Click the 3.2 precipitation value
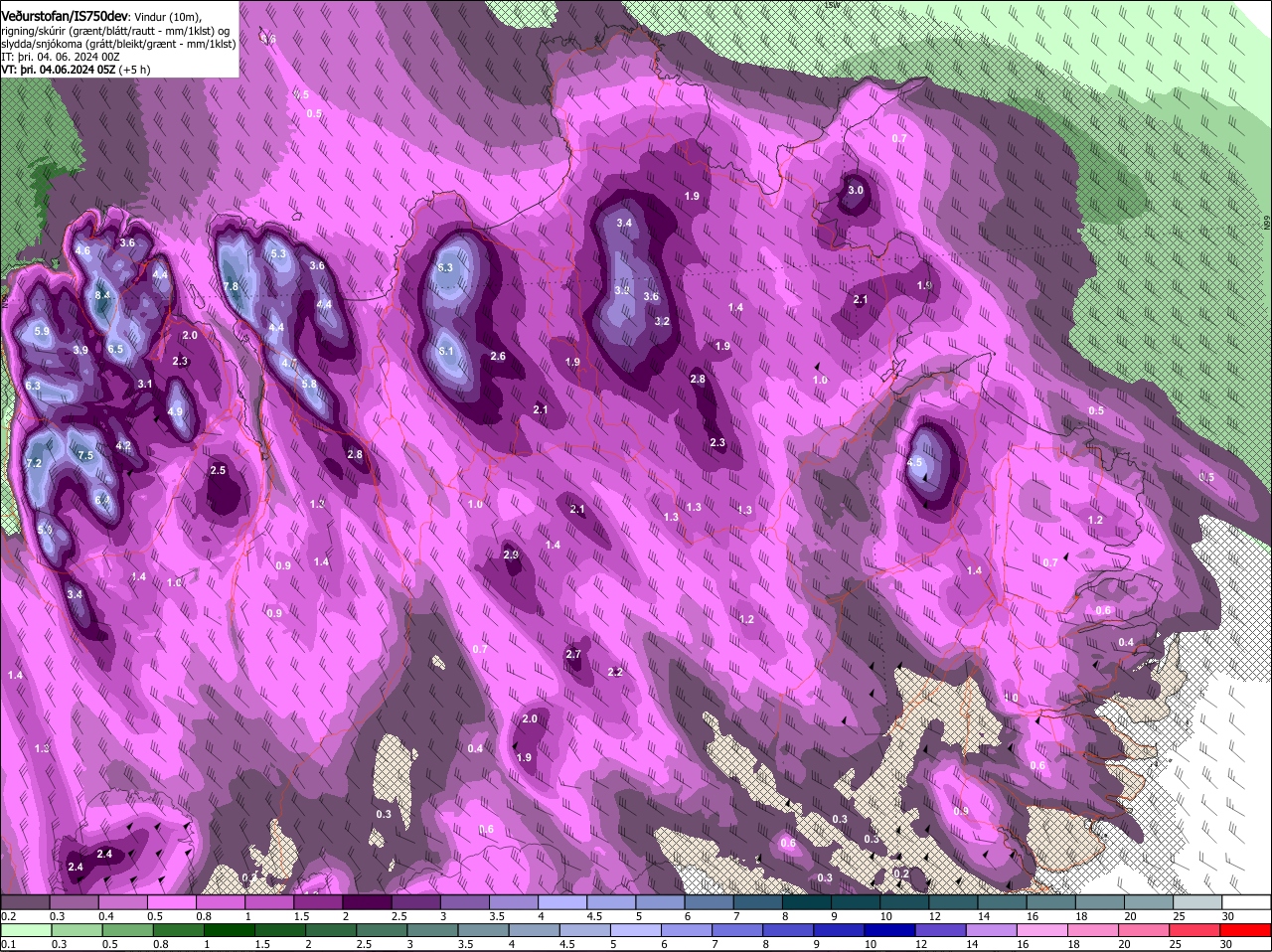Screen dimensions: 1272x952 [x=662, y=322]
